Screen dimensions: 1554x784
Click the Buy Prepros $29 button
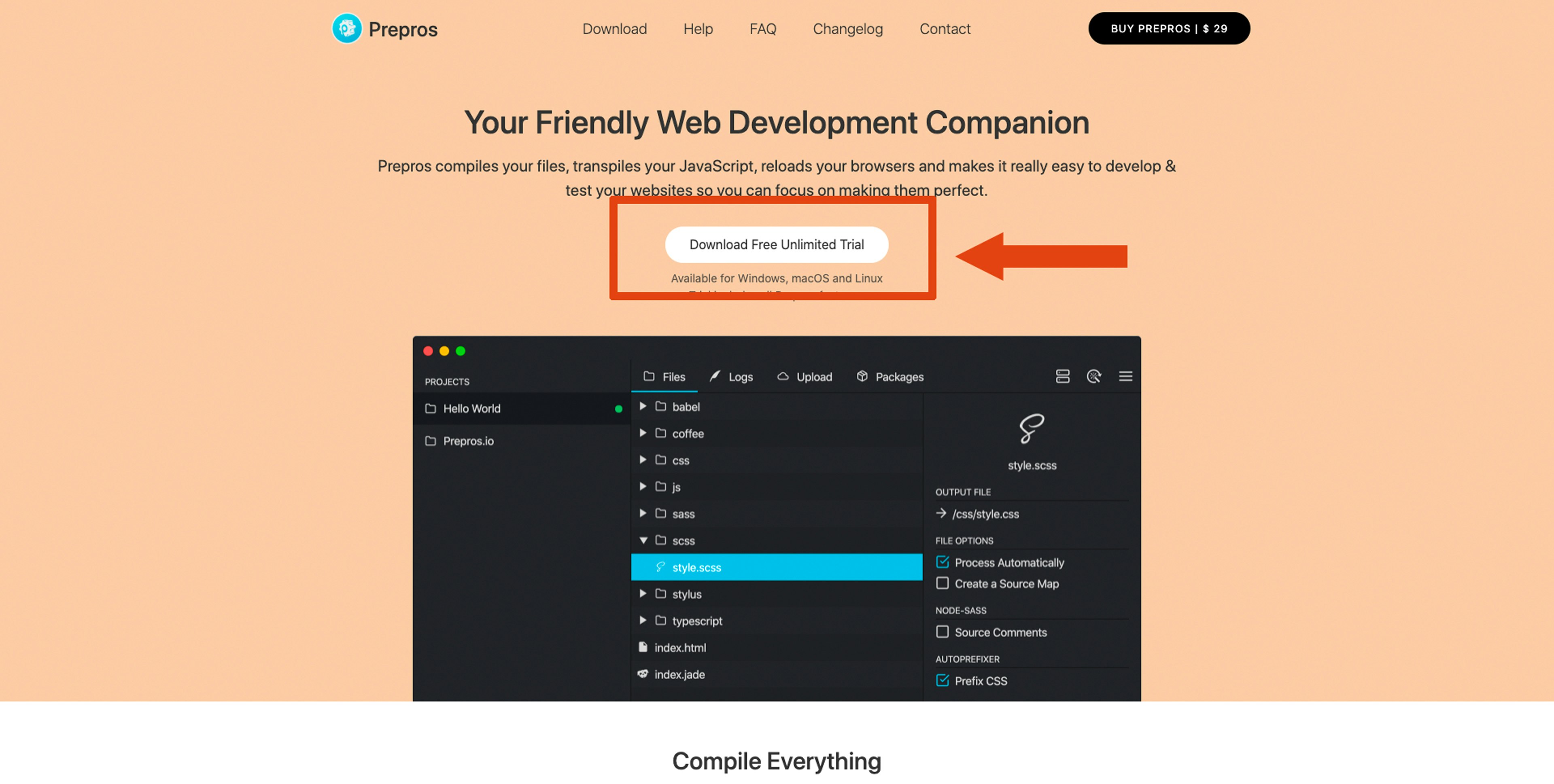pyautogui.click(x=1168, y=28)
